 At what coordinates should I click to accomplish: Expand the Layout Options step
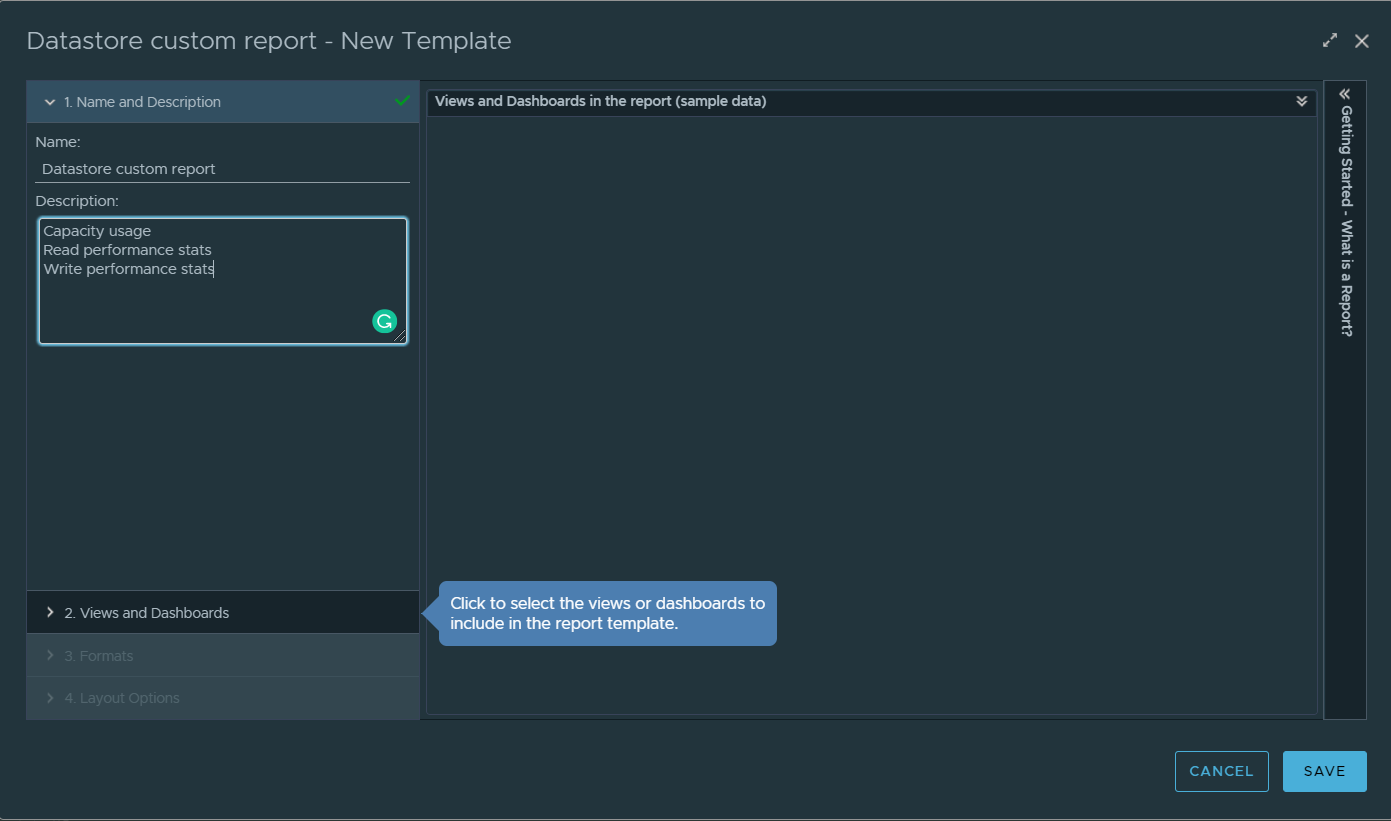tap(49, 697)
